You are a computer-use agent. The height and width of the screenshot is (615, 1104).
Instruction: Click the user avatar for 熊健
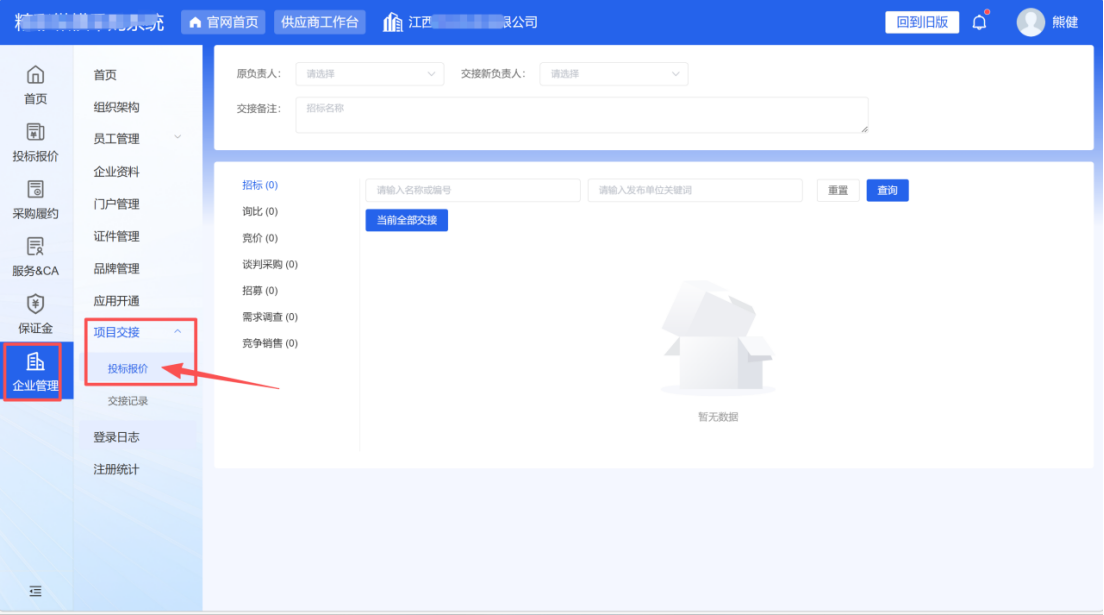pos(1030,22)
